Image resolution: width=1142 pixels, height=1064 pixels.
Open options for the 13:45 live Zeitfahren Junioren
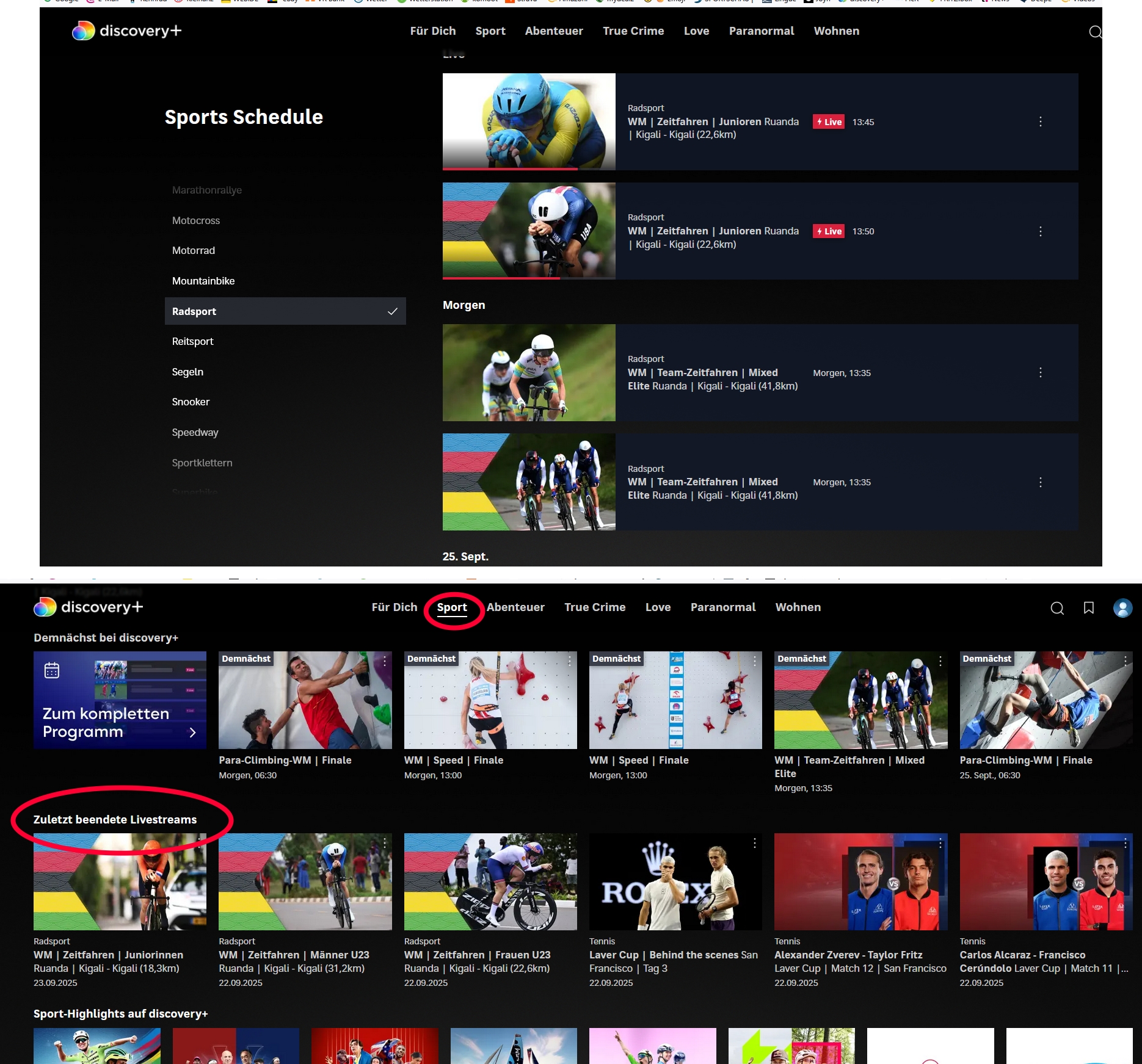pyautogui.click(x=1041, y=121)
